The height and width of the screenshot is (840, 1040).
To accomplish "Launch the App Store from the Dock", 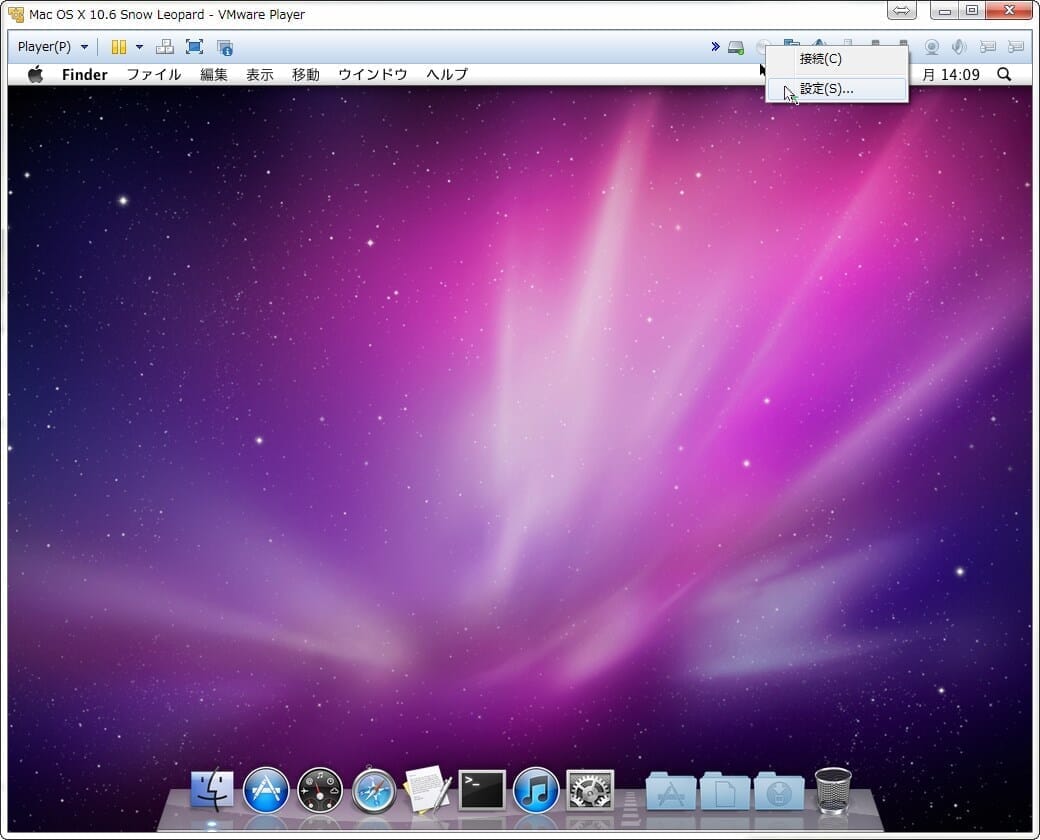I will coord(266,790).
